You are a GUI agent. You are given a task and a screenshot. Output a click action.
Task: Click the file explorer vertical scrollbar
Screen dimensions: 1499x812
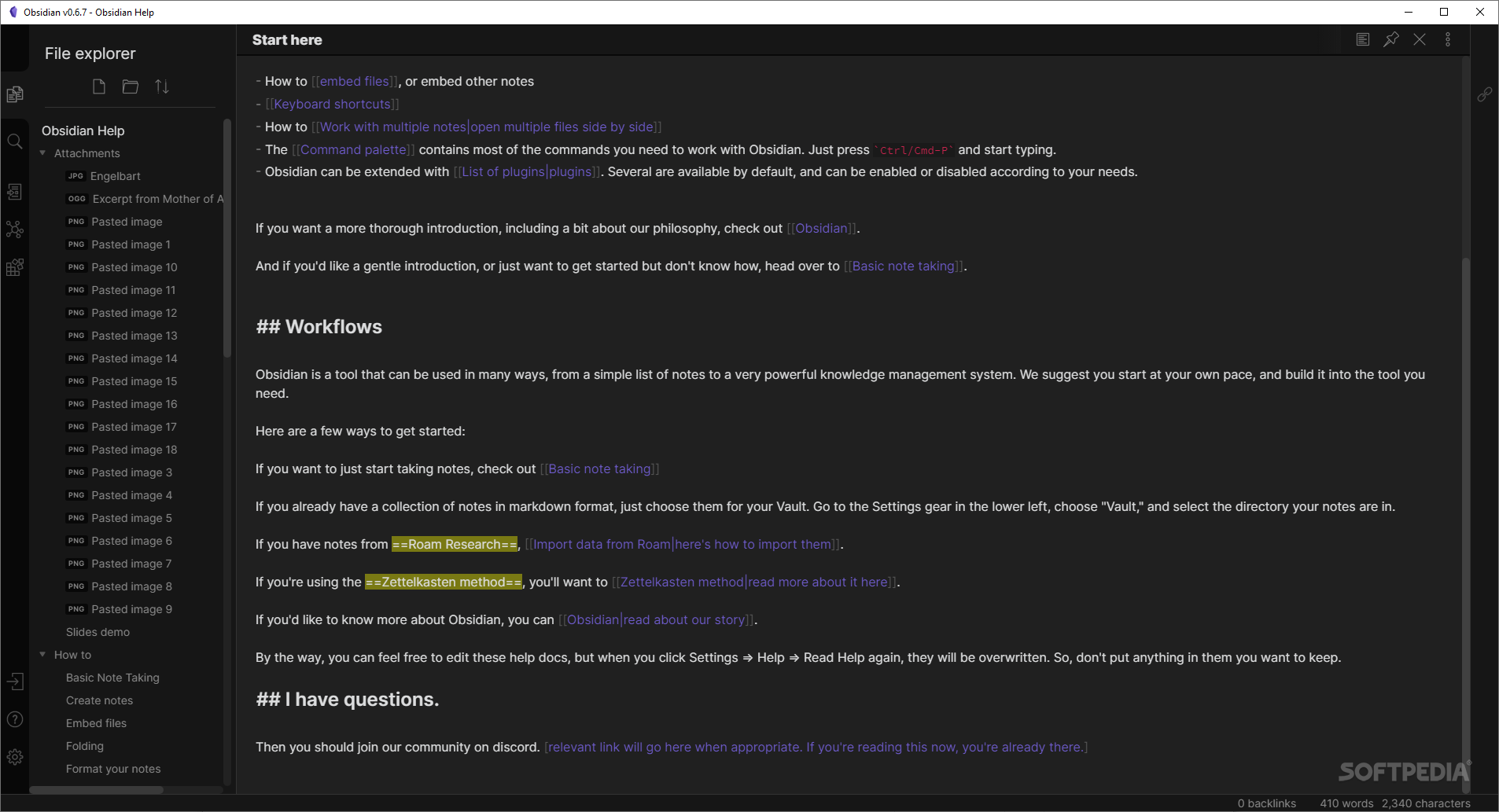click(227, 238)
